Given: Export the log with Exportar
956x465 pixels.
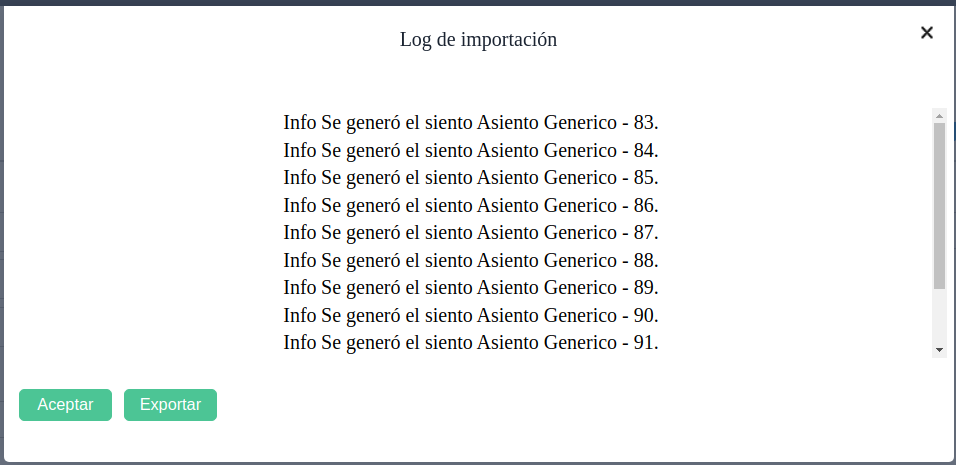Looking at the screenshot, I should pyautogui.click(x=170, y=405).
